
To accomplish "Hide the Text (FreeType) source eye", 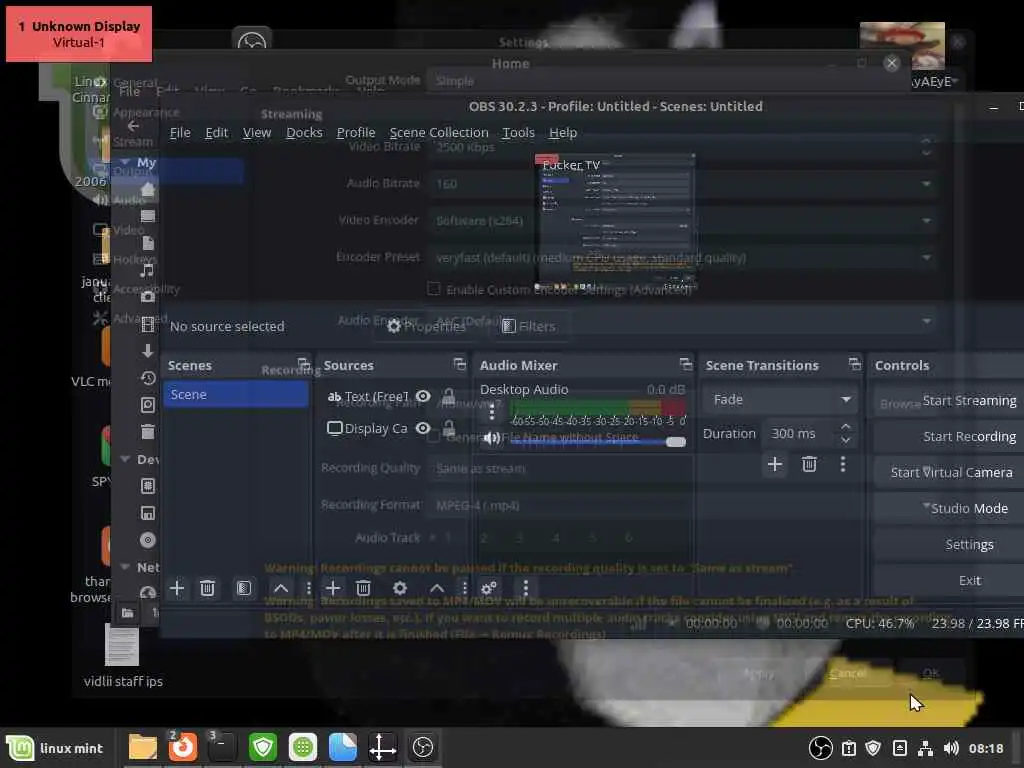I will click(423, 396).
